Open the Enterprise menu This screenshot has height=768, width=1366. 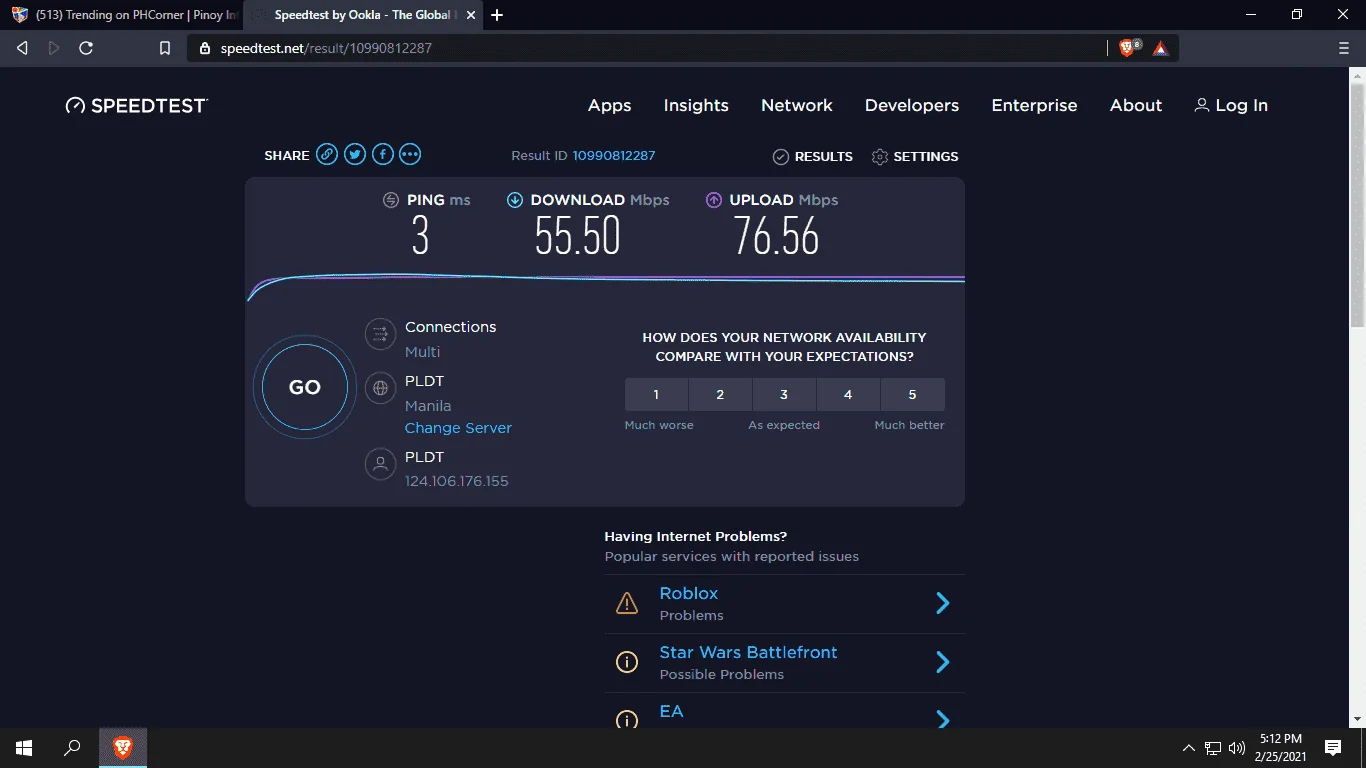1034,105
